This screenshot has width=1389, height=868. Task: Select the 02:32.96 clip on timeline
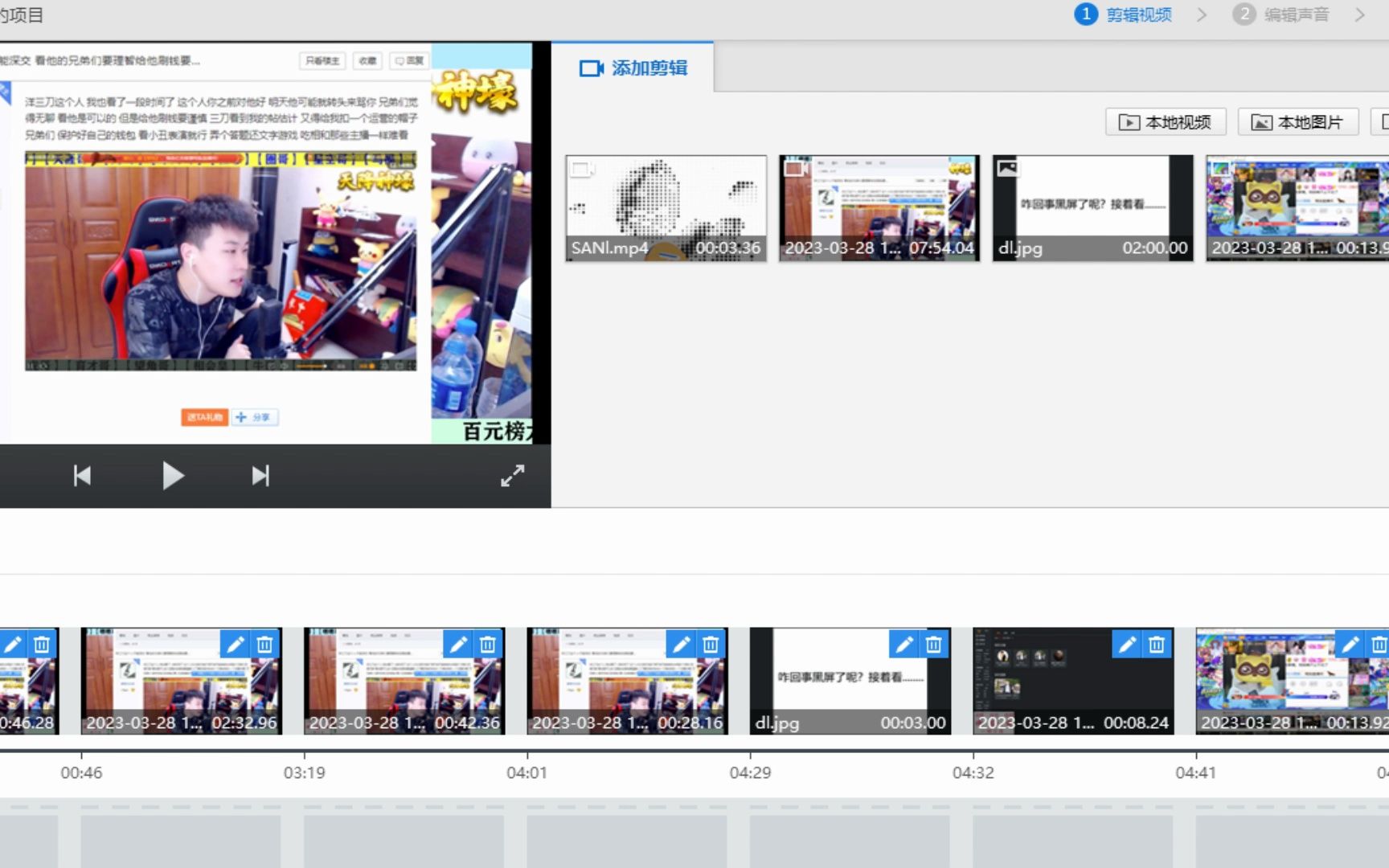tap(182, 681)
